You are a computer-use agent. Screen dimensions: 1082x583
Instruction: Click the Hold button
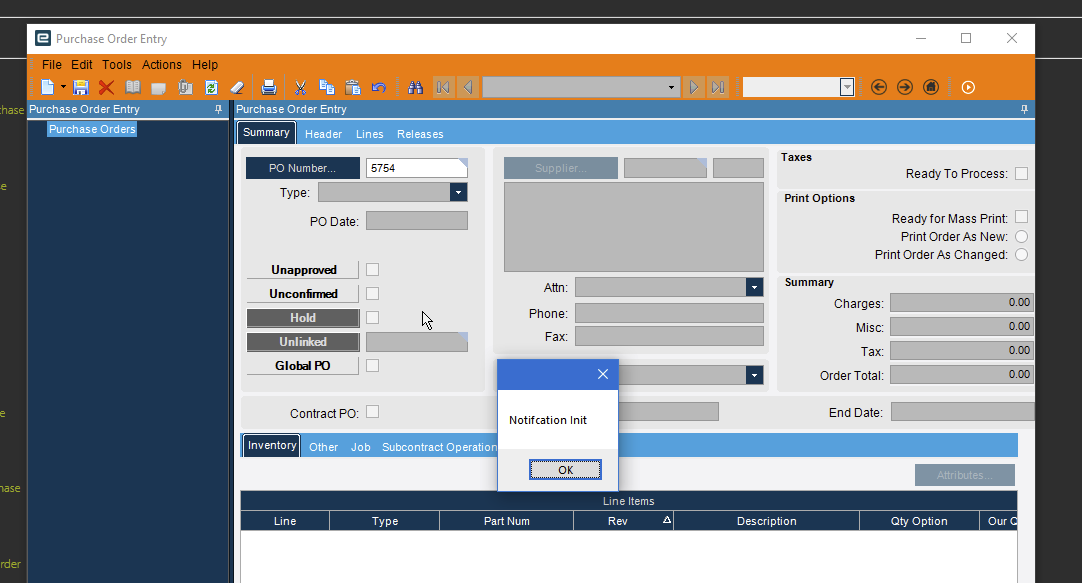303,318
